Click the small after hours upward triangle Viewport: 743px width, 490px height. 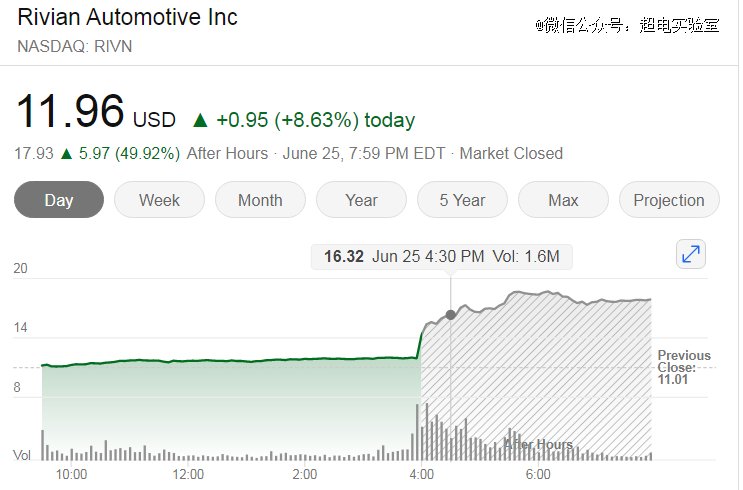67,154
